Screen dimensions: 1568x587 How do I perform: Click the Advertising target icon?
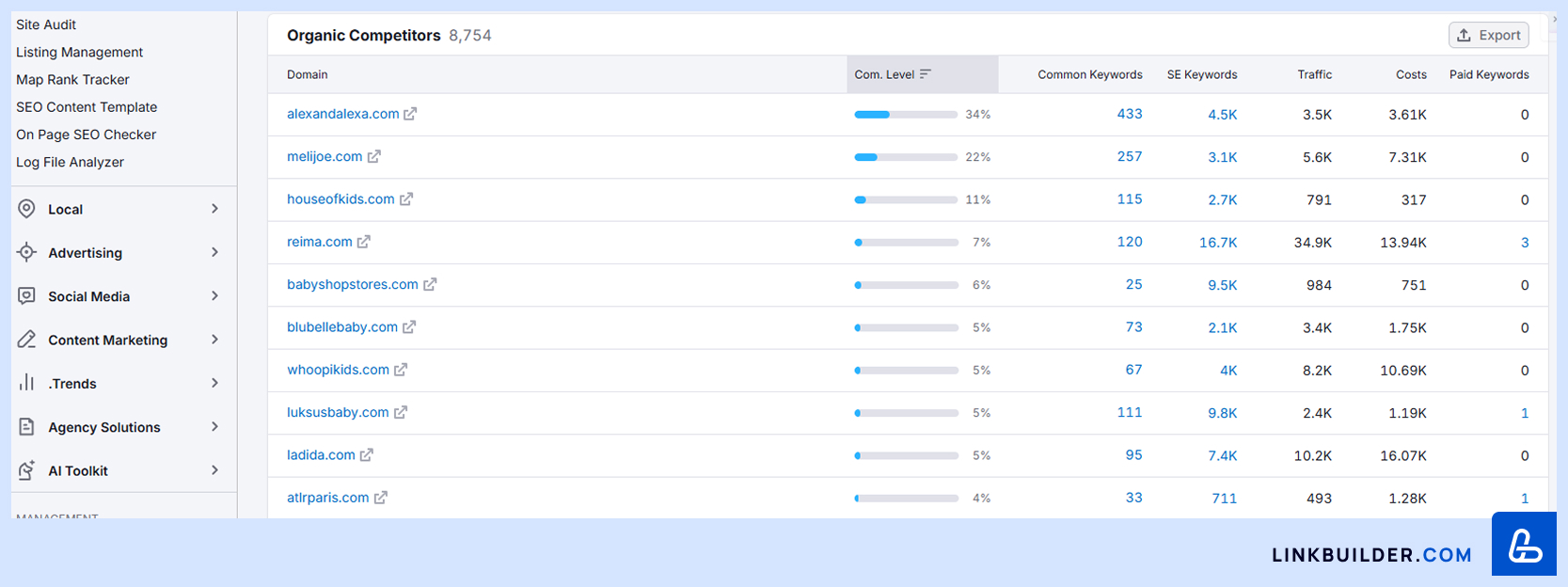point(27,252)
